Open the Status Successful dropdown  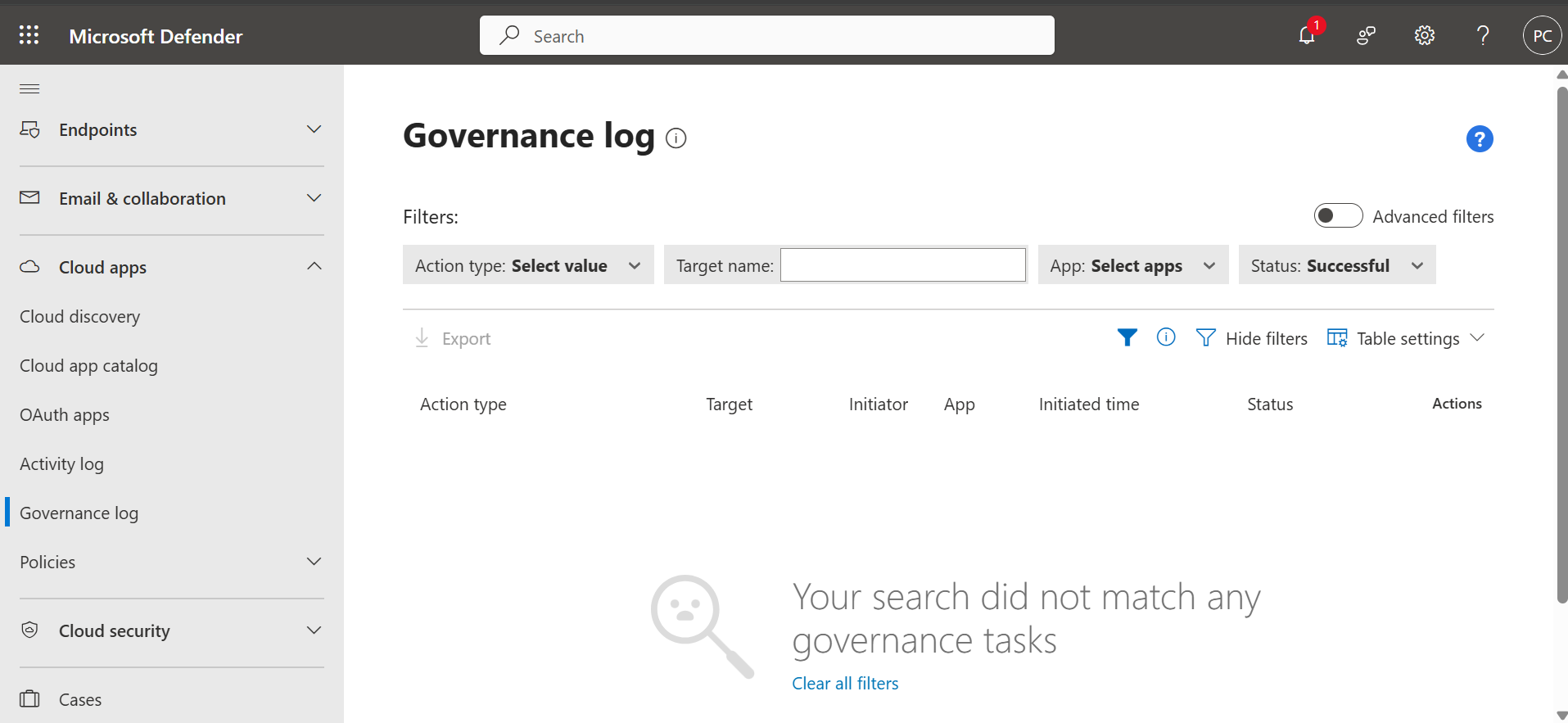(x=1337, y=264)
